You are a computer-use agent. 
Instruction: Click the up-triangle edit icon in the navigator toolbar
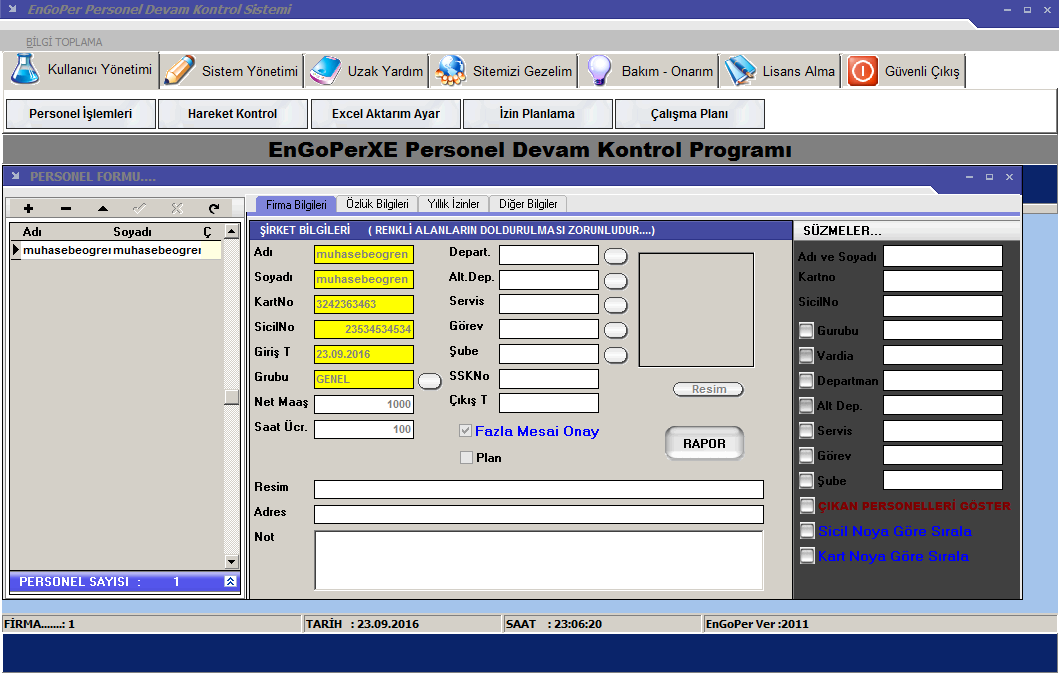tap(103, 209)
